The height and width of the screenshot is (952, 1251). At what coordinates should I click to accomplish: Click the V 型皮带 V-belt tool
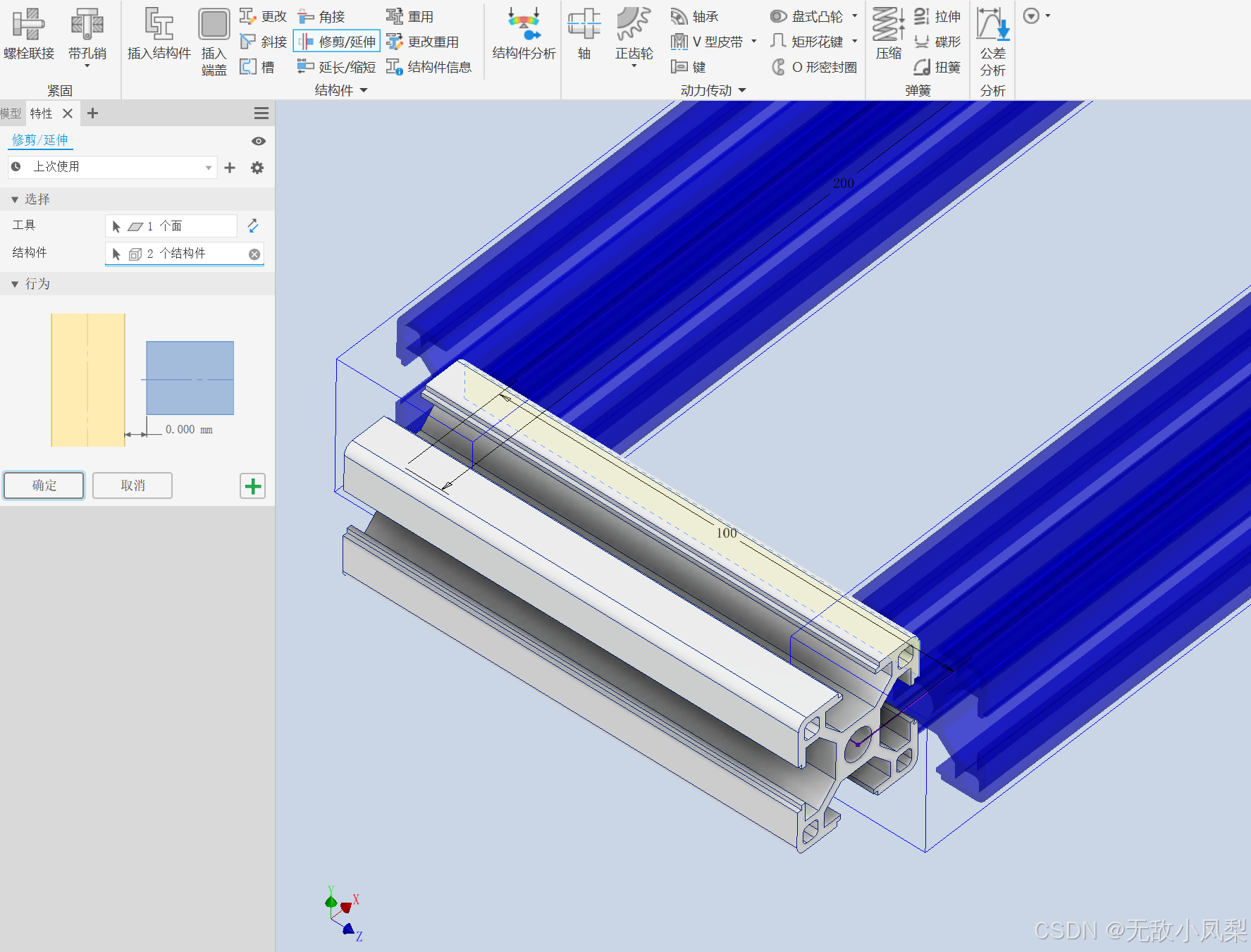706,42
